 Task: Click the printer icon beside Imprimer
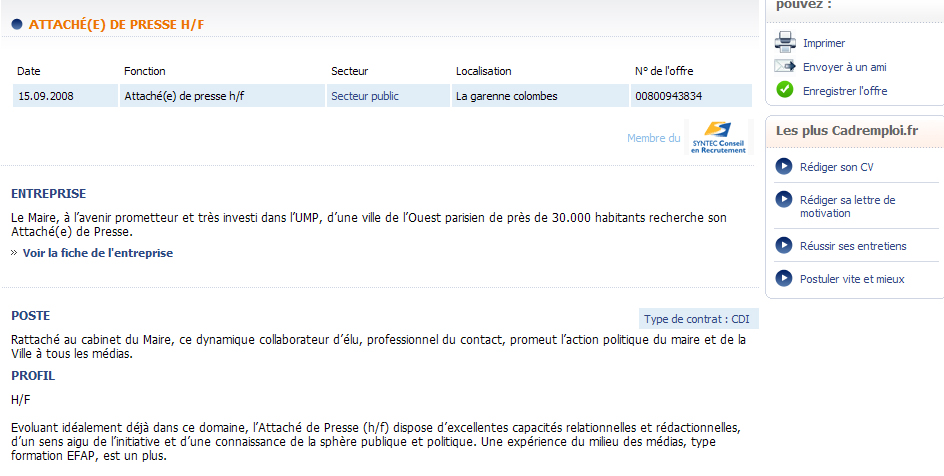(785, 42)
